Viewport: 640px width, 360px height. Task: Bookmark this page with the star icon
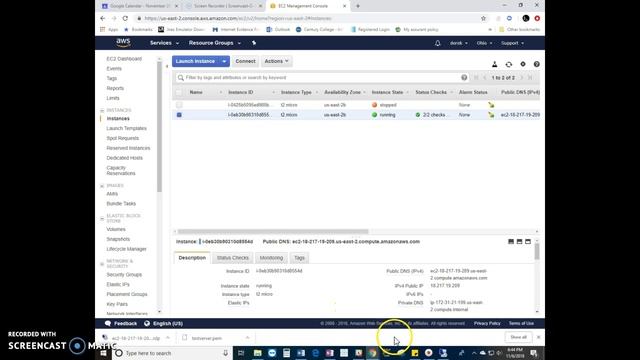pos(483,18)
